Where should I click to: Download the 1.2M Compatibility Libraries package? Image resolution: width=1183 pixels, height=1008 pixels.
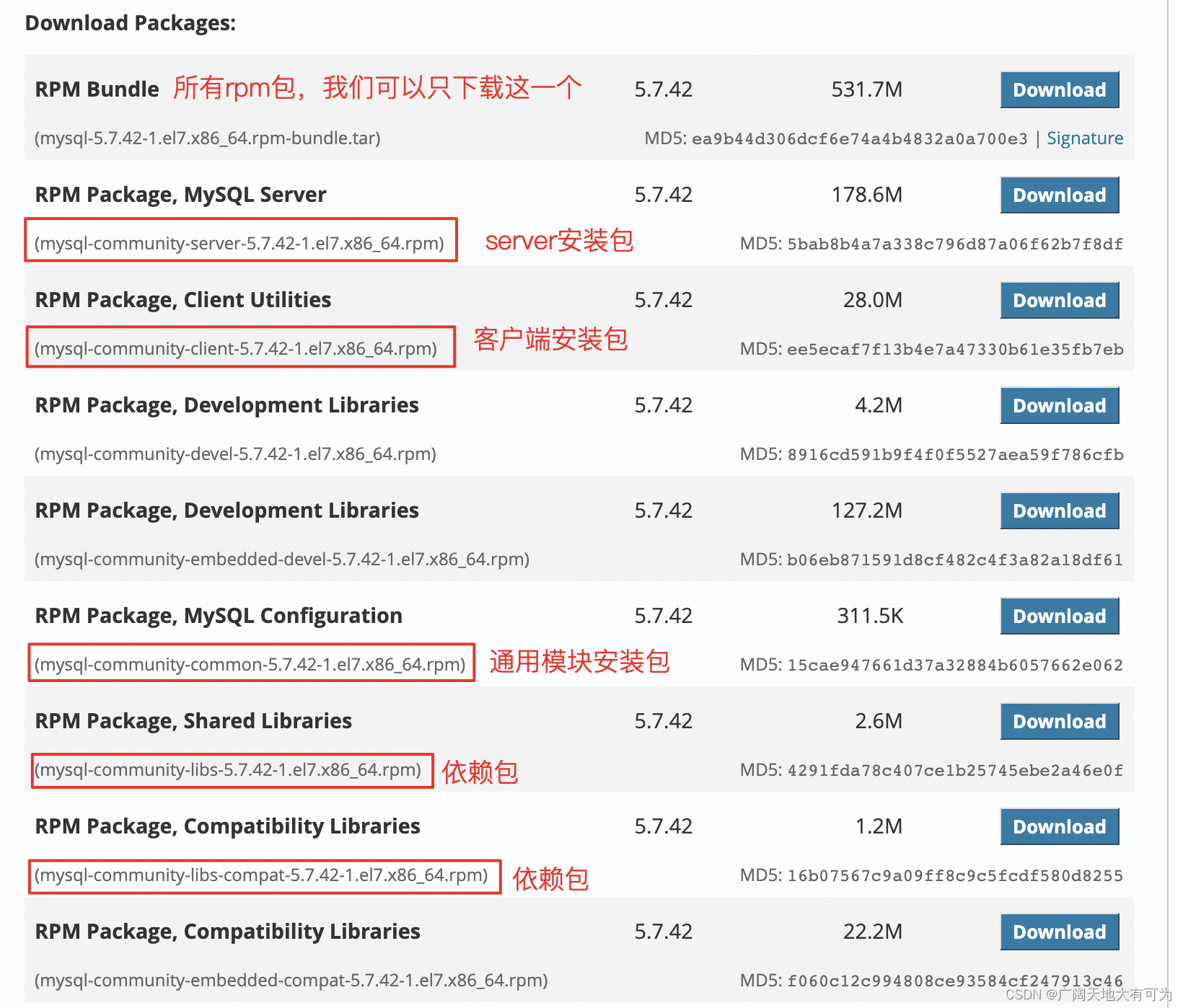[1059, 826]
